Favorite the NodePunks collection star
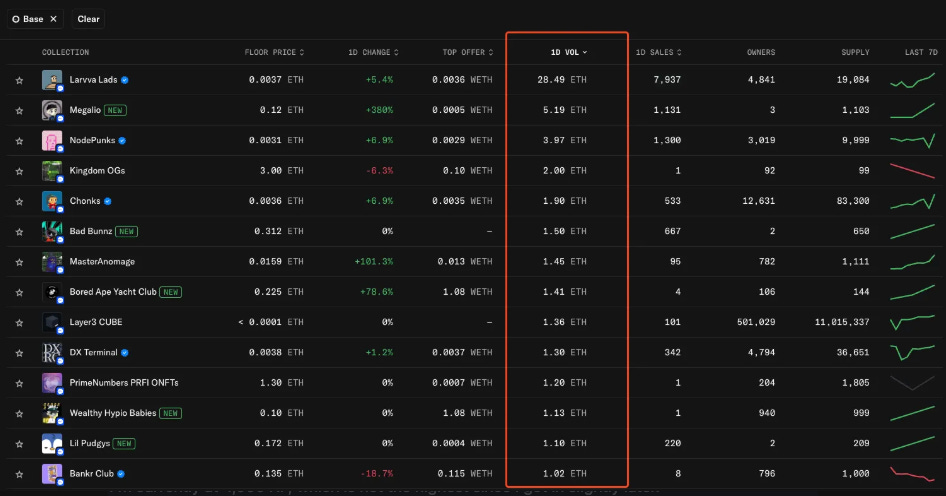Viewport: 946px width, 496px height. 19,141
